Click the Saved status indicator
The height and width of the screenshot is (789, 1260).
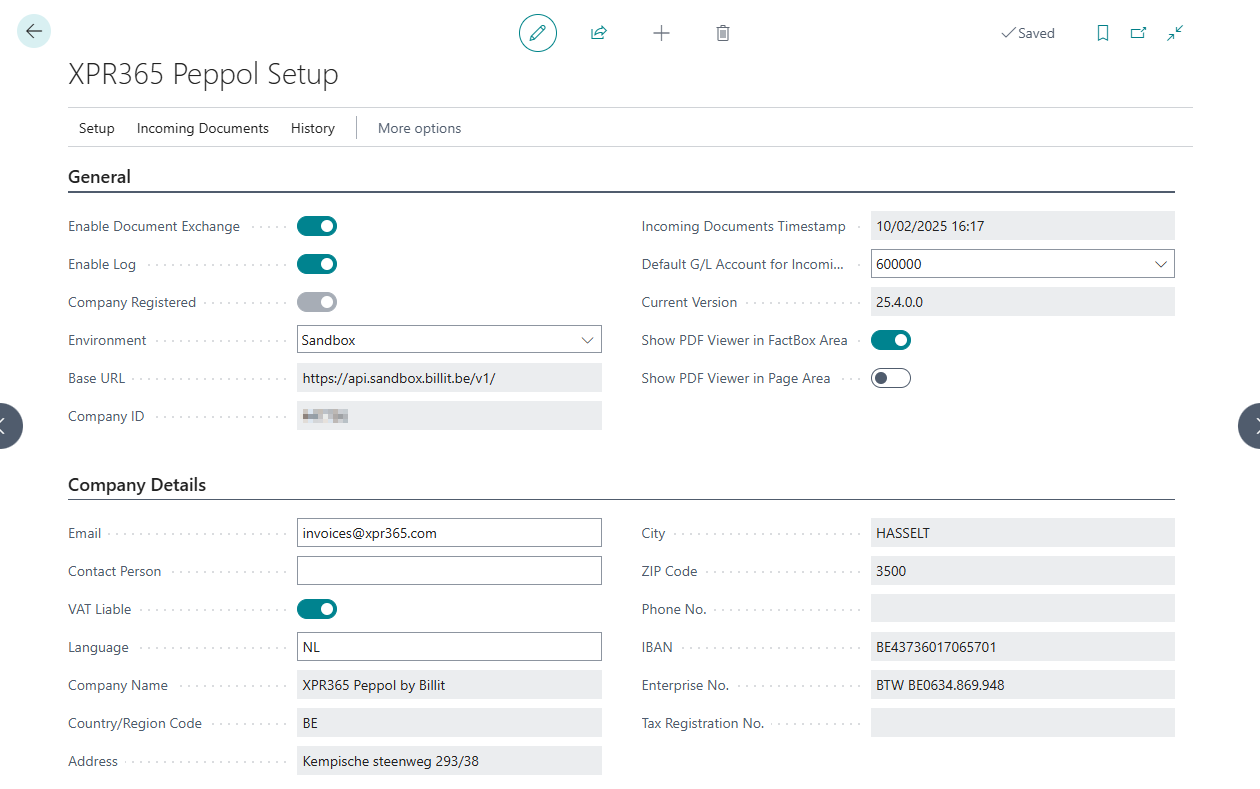pos(1028,33)
